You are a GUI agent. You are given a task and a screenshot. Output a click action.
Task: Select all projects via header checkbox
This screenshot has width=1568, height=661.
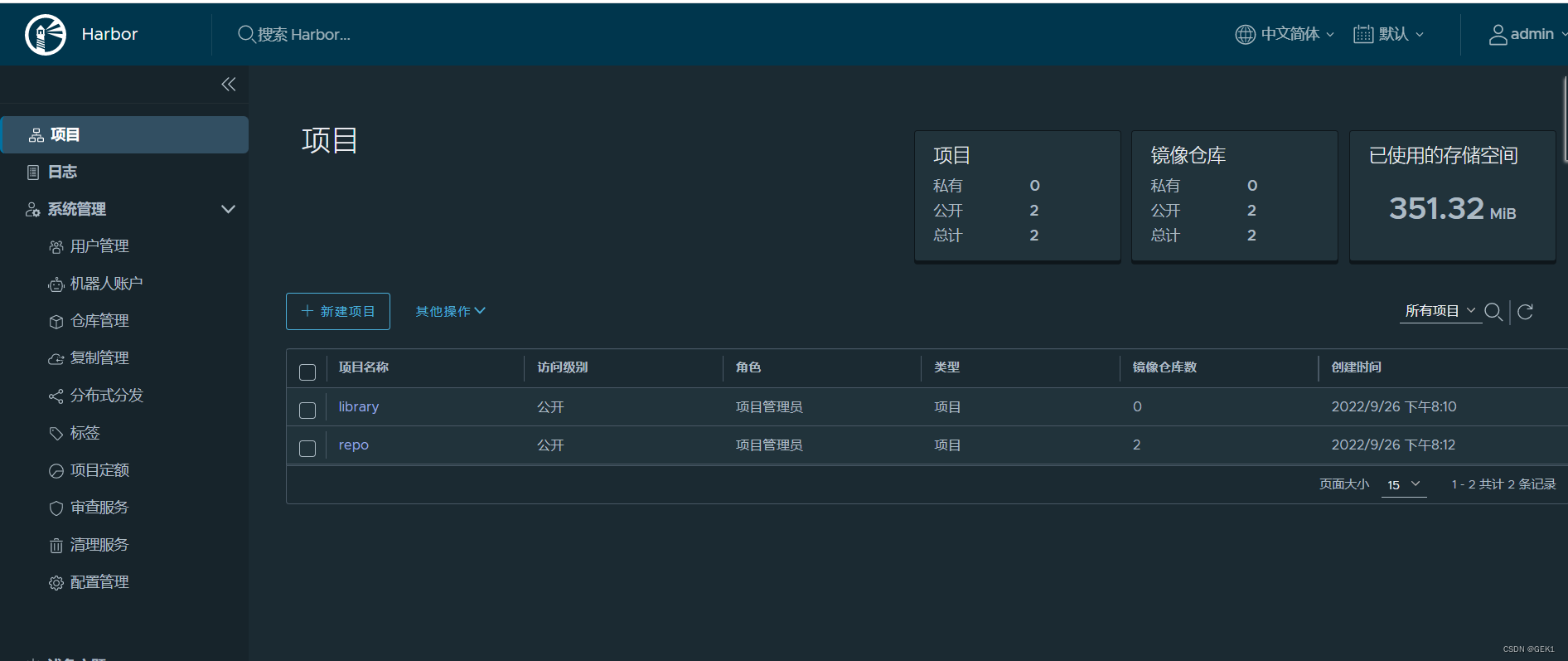pyautogui.click(x=307, y=372)
